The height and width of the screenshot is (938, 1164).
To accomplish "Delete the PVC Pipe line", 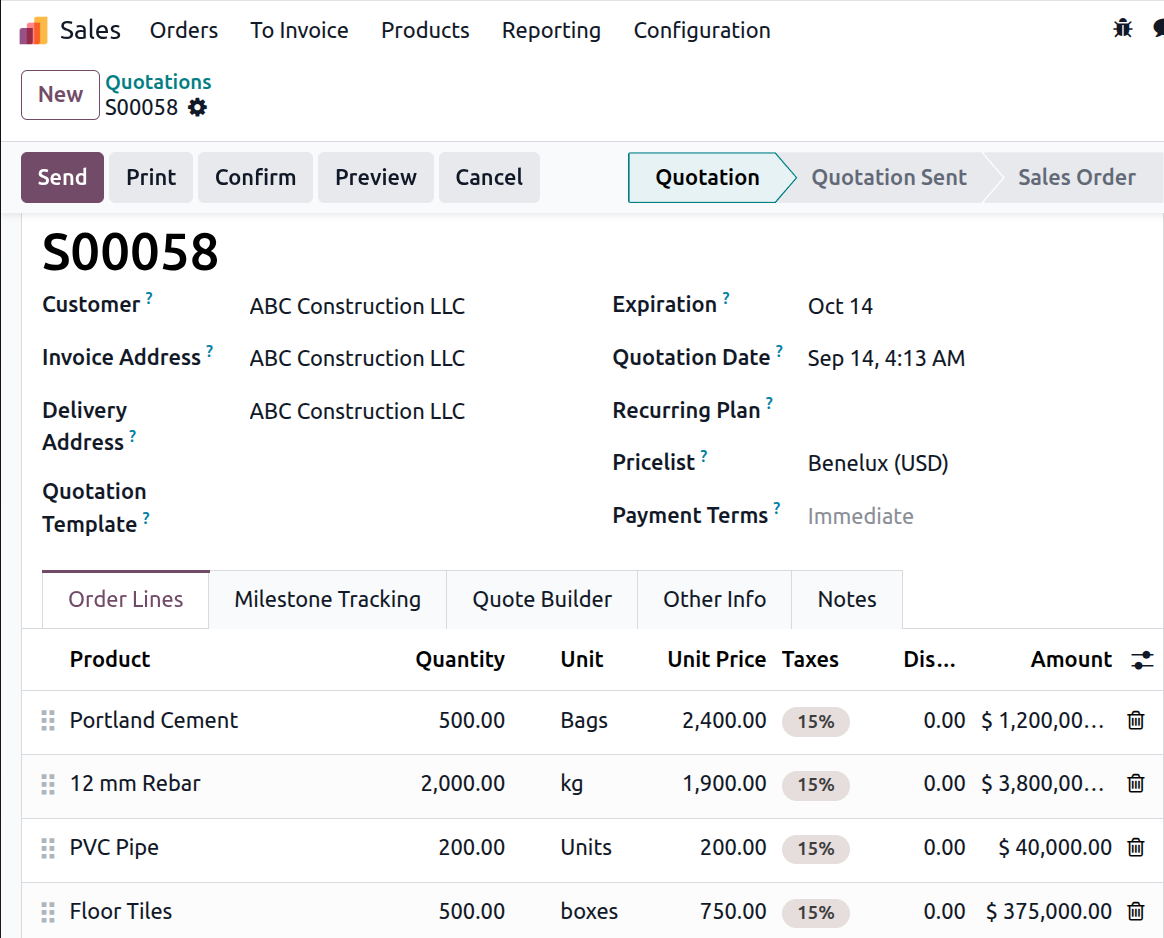I will click(1136, 847).
